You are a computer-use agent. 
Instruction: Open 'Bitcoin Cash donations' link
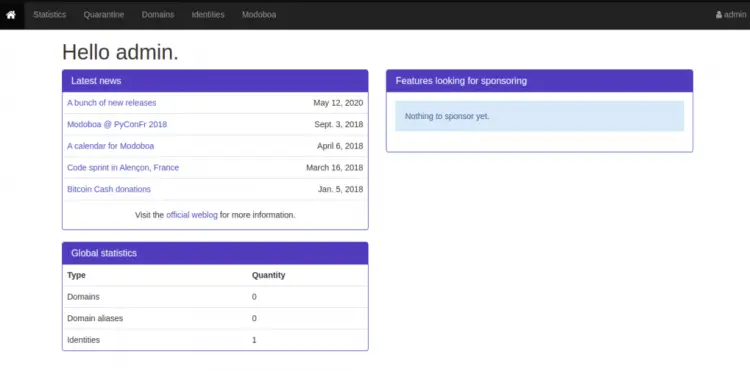(109, 189)
